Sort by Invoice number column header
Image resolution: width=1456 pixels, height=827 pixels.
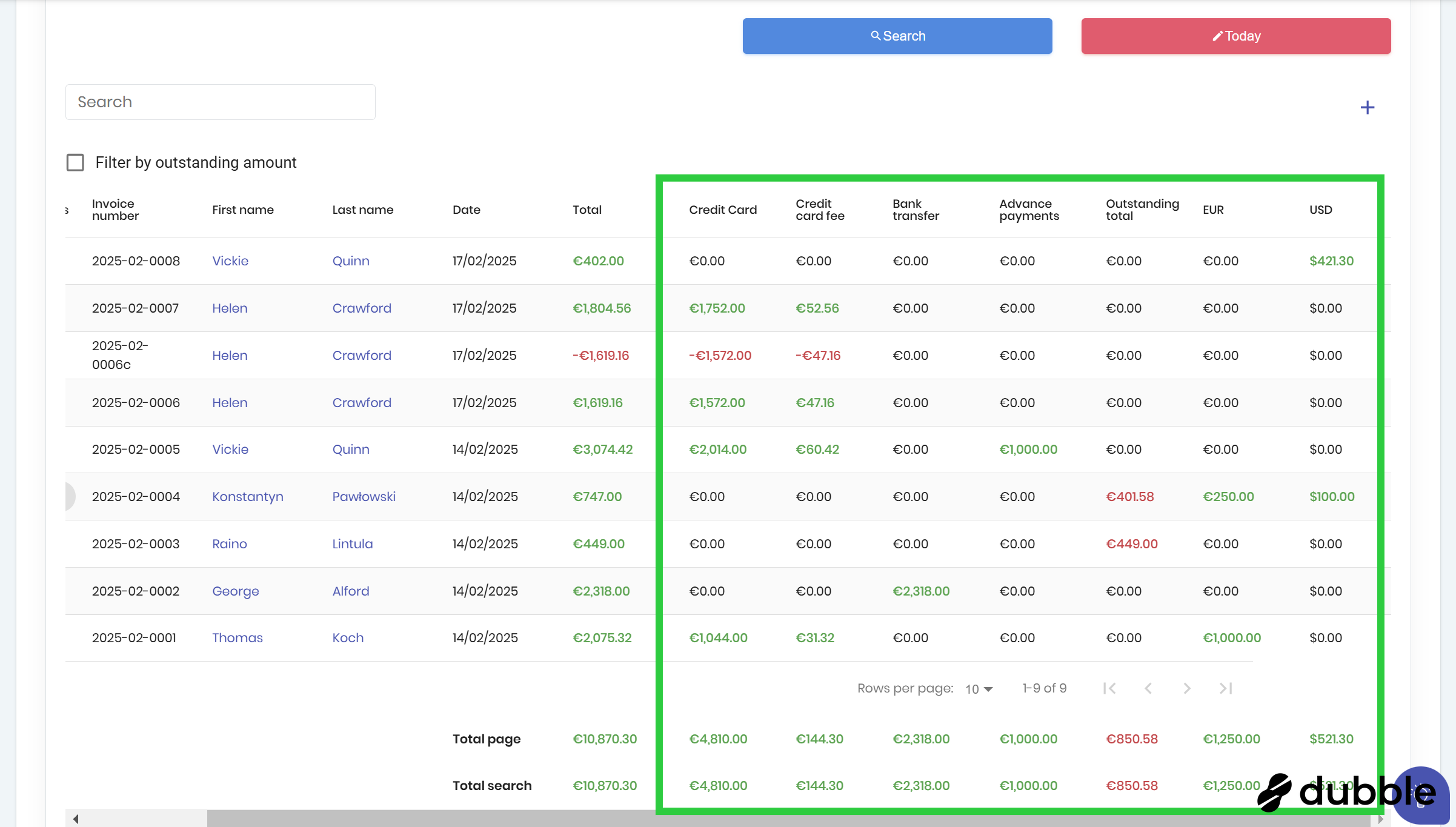[x=115, y=210]
